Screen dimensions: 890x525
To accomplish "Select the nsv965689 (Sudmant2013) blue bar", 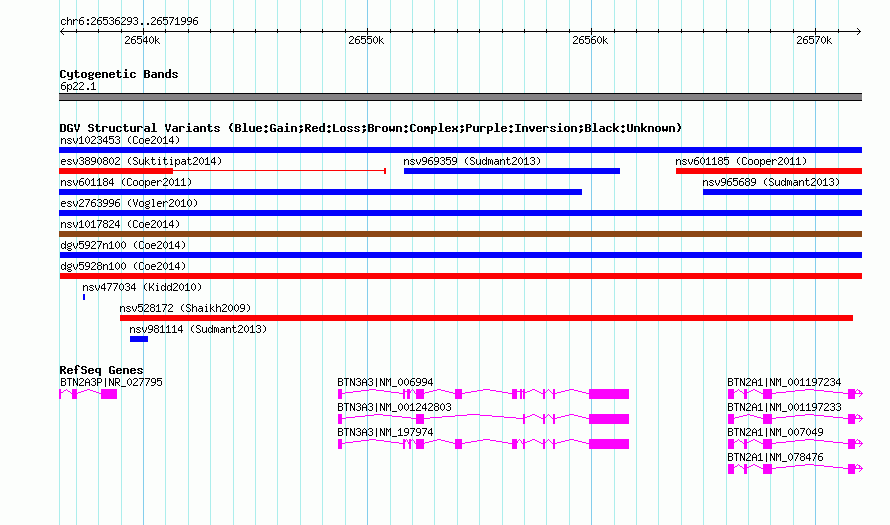I will (x=782, y=192).
